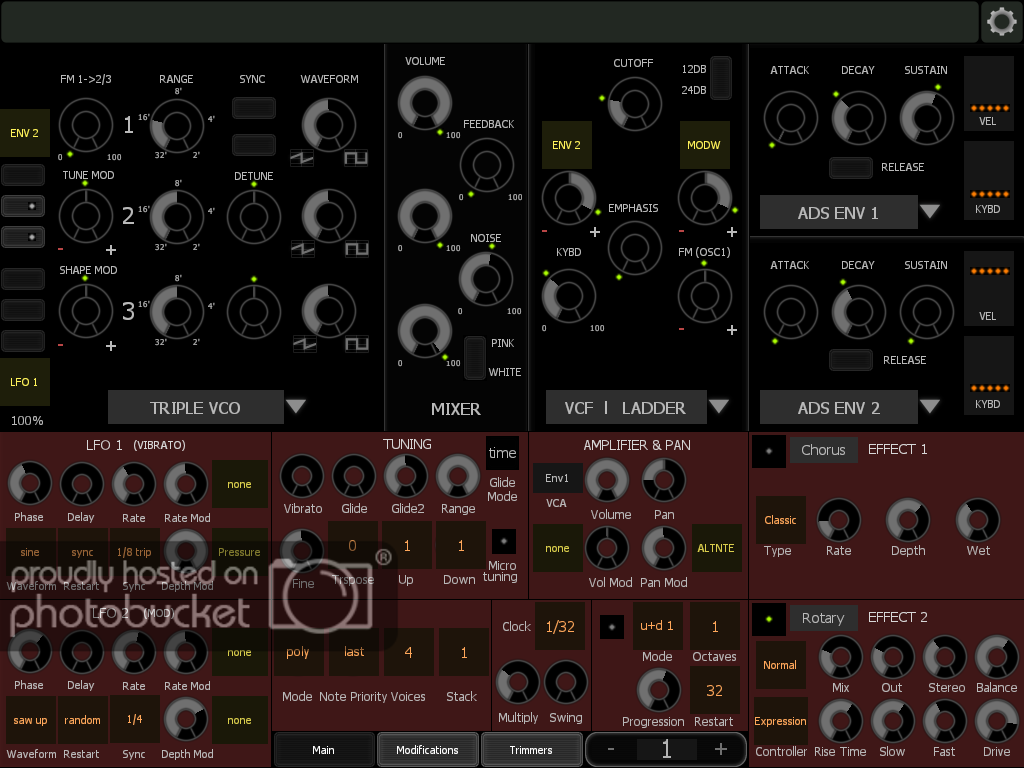
Task: Click the Voices value 4
Action: click(409, 652)
